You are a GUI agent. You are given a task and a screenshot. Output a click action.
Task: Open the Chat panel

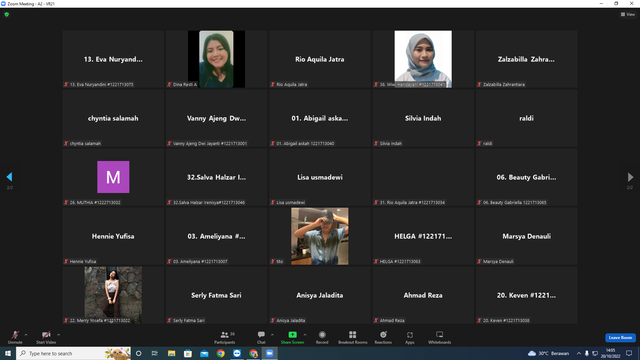pos(261,337)
